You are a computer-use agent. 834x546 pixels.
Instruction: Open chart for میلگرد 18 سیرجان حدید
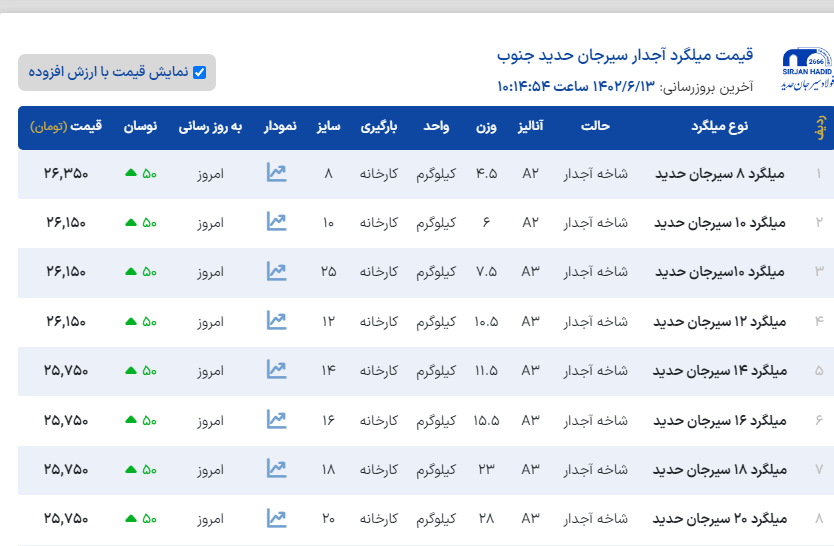pos(276,469)
